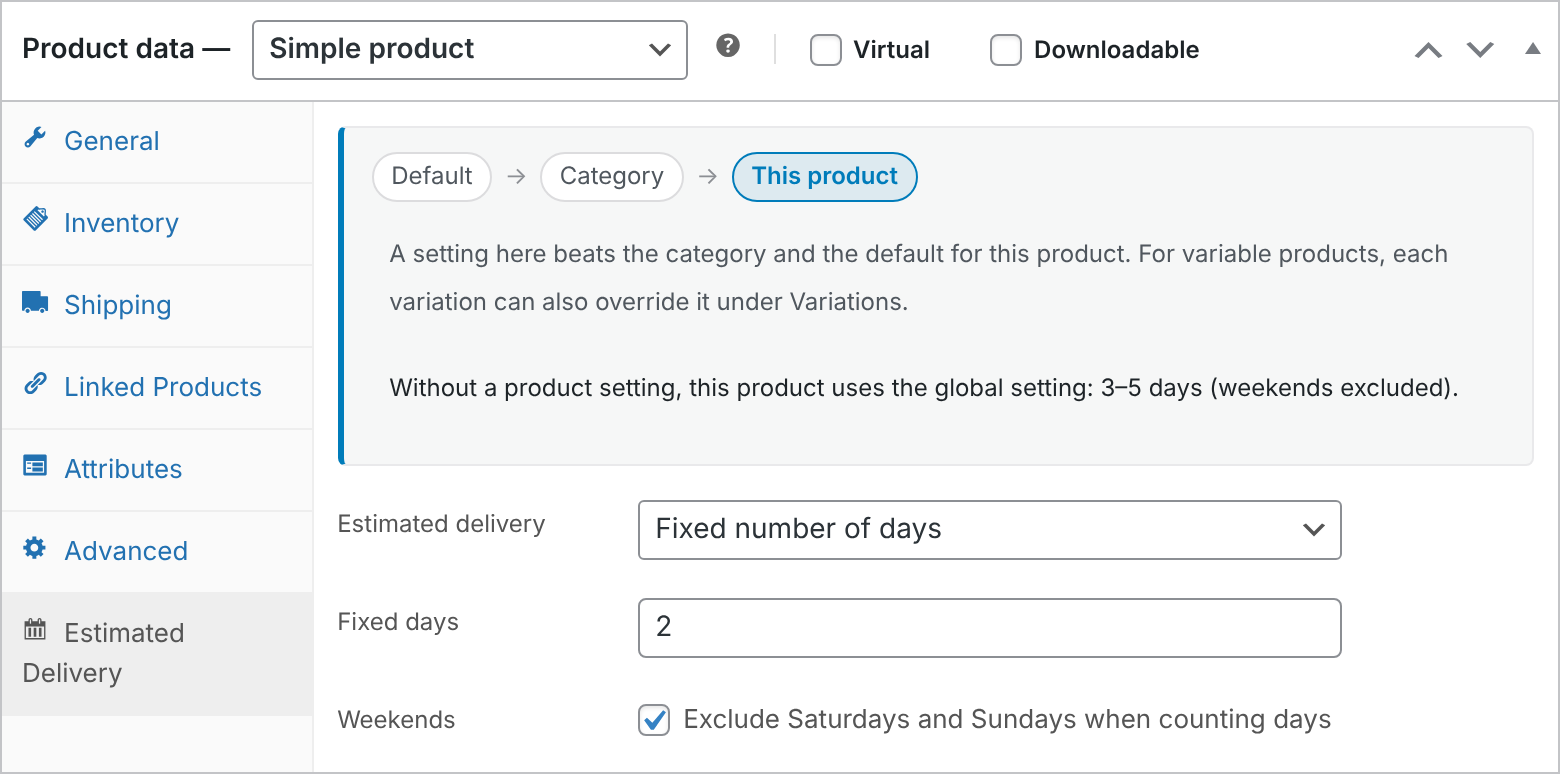Uncheck Exclude Saturdays and Sundays checkbox

pos(654,720)
